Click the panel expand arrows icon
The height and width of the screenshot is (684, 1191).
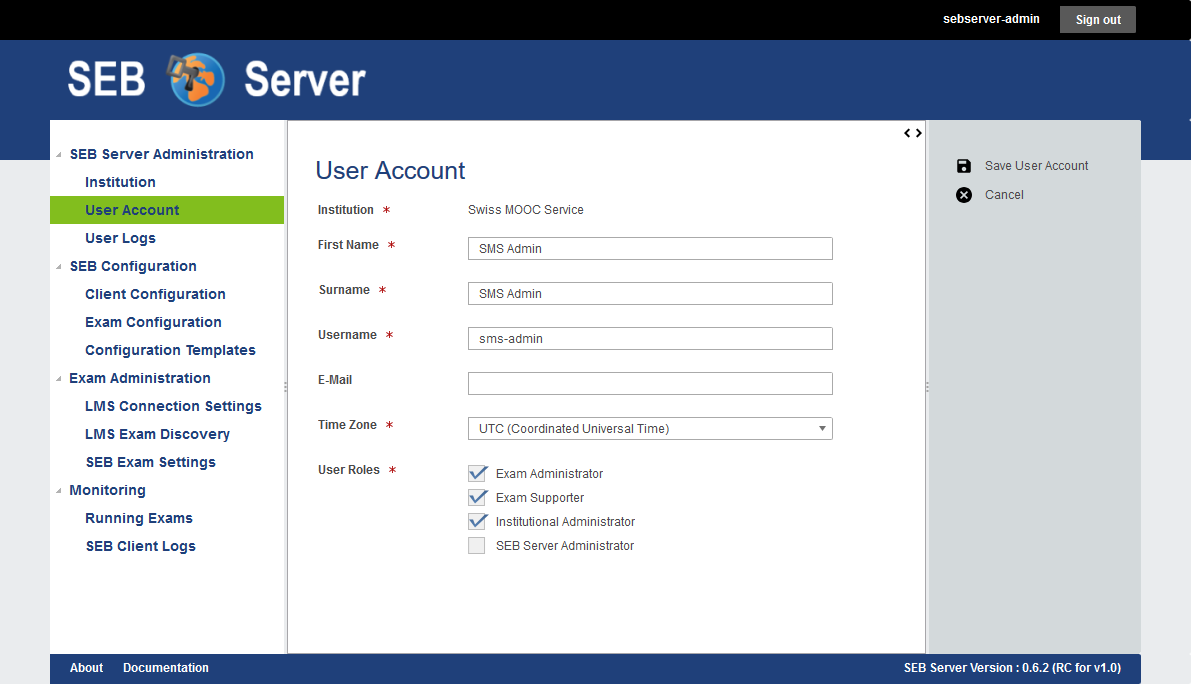[912, 133]
